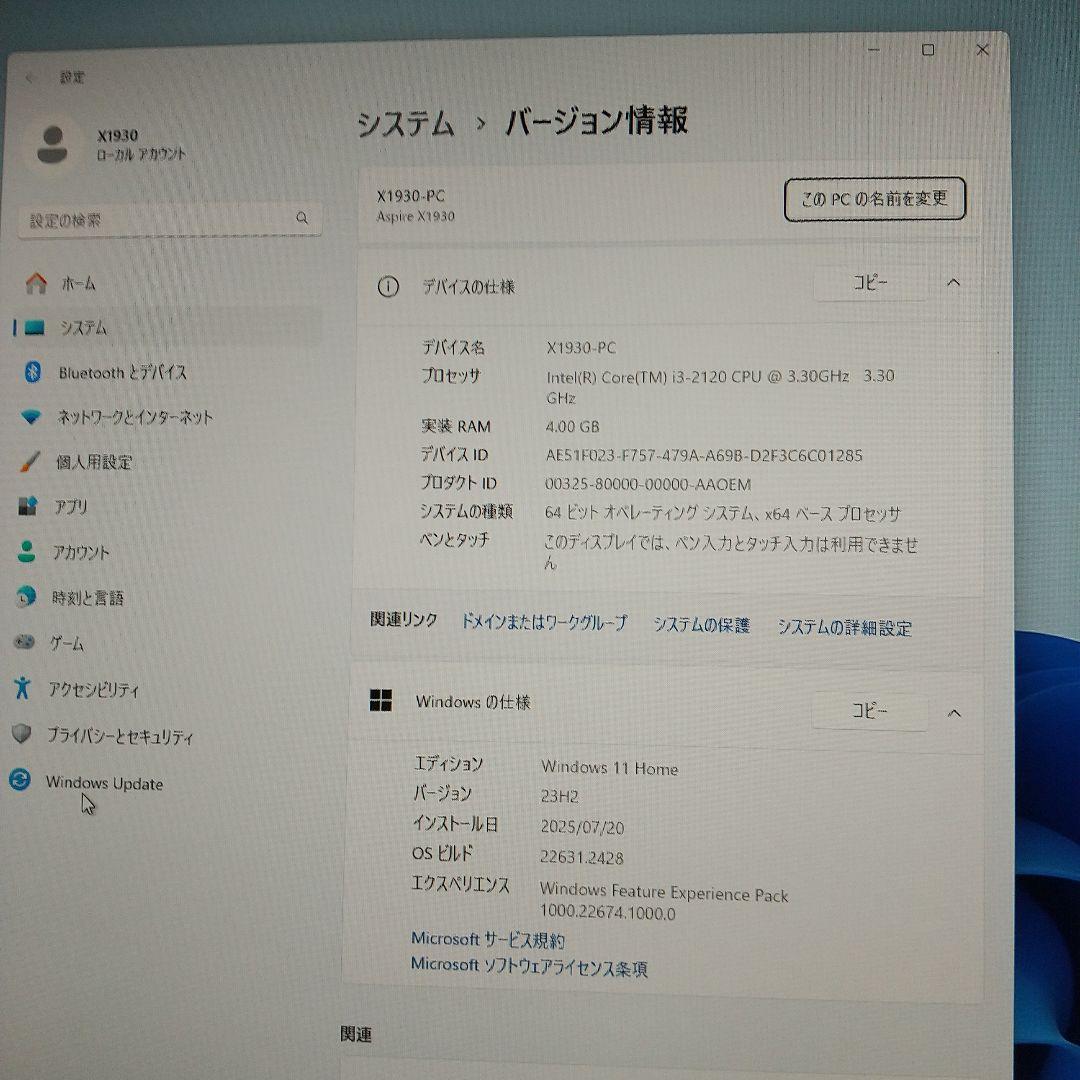Go to 個人用設定 in the sidebar
Screen dimensions: 1080x1080
94,462
